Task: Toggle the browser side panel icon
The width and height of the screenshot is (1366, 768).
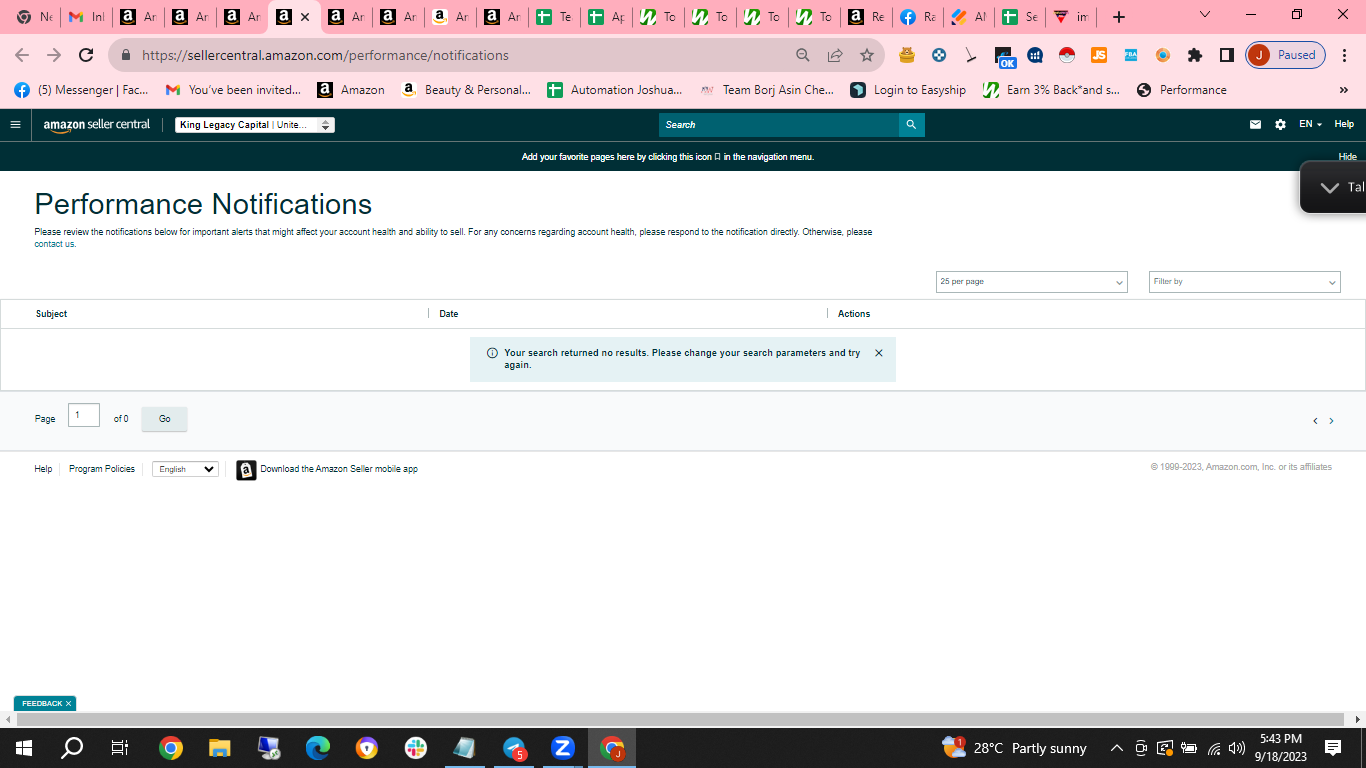Action: (1227, 55)
